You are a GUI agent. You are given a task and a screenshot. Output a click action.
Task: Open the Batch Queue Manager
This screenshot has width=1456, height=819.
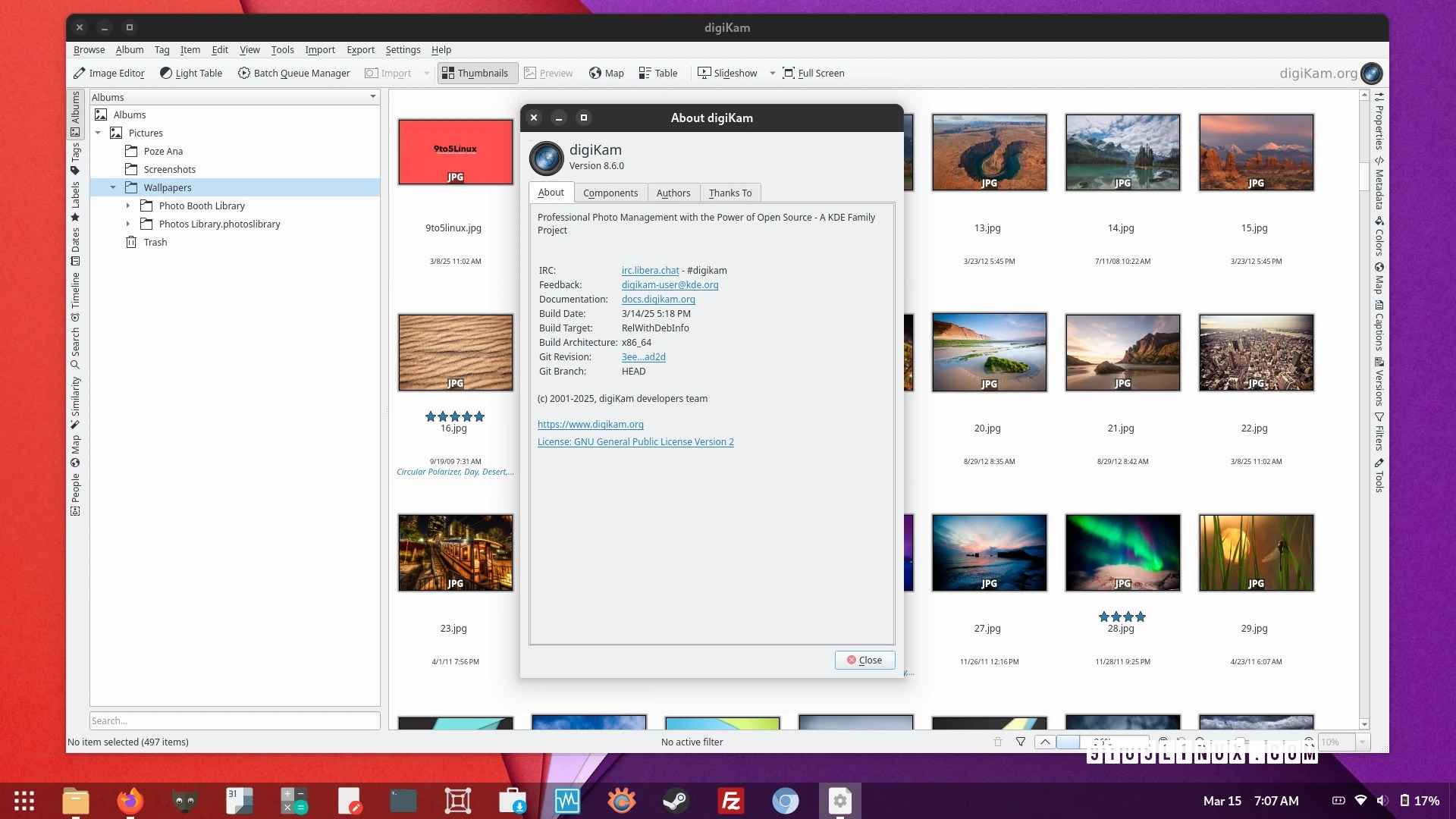[x=294, y=73]
